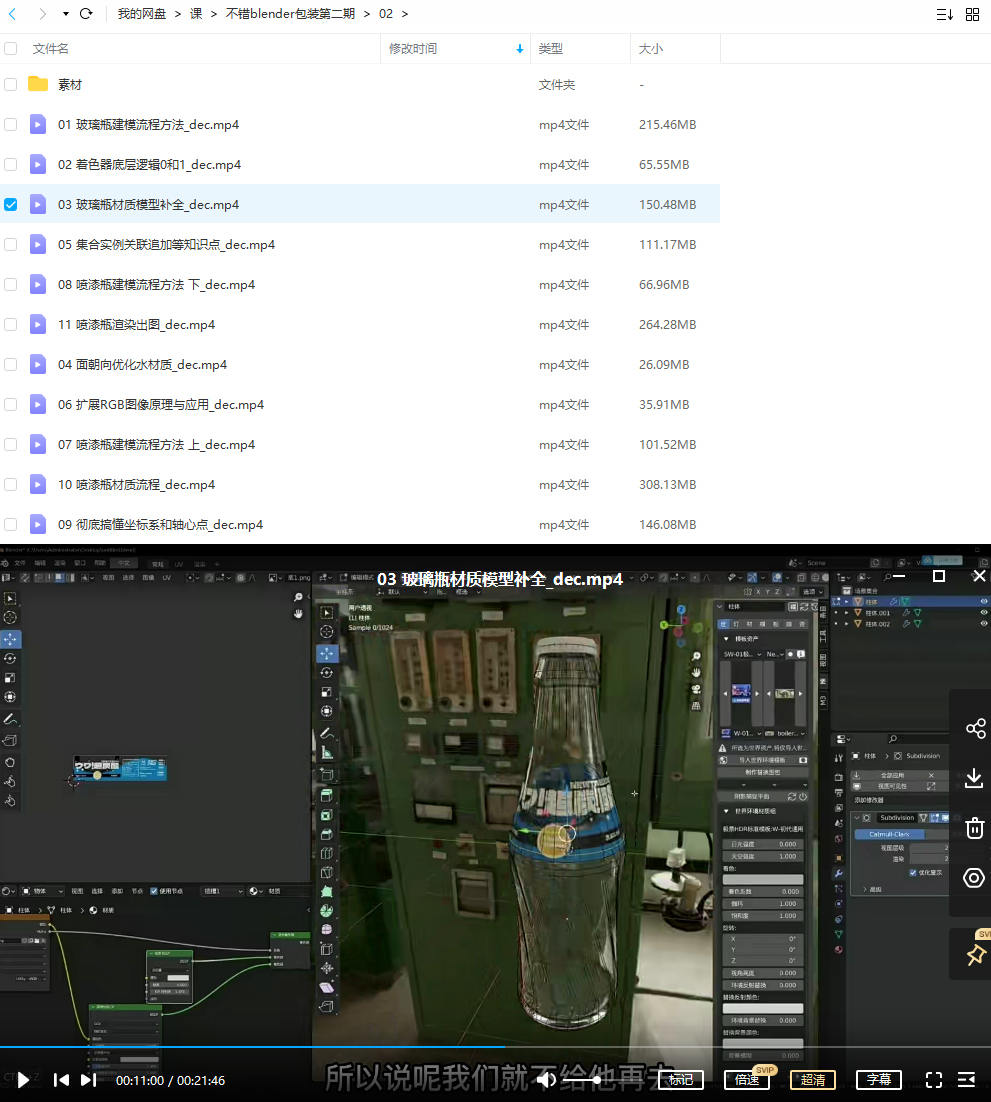Open the sort order dropdown
Screen dimensions: 991x1102
click(x=944, y=14)
